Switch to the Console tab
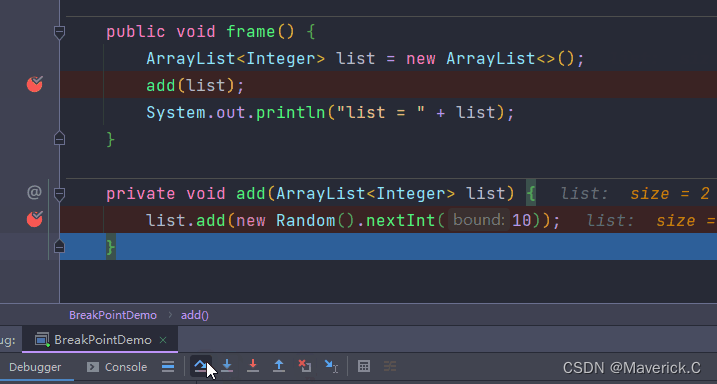Image resolution: width=717 pixels, height=384 pixels. pos(118,367)
